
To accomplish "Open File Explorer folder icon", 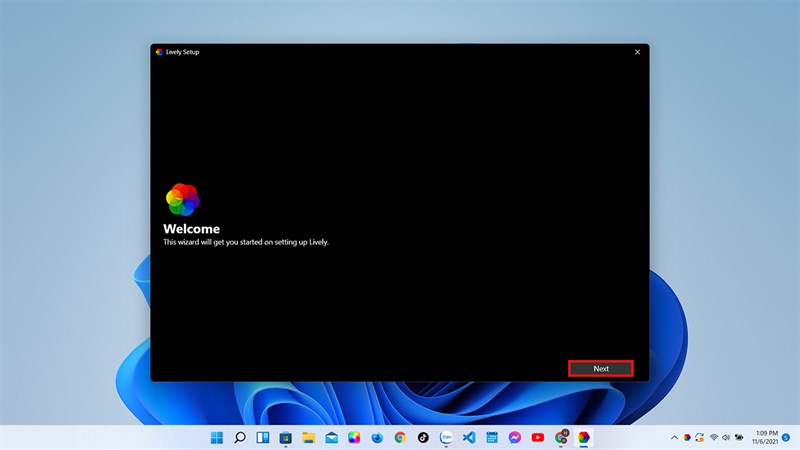I will point(309,437).
